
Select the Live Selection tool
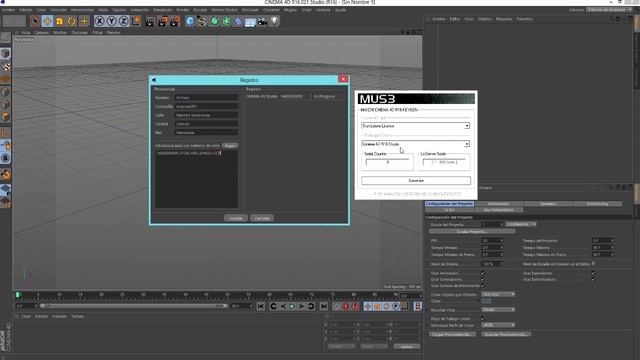coord(35,21)
